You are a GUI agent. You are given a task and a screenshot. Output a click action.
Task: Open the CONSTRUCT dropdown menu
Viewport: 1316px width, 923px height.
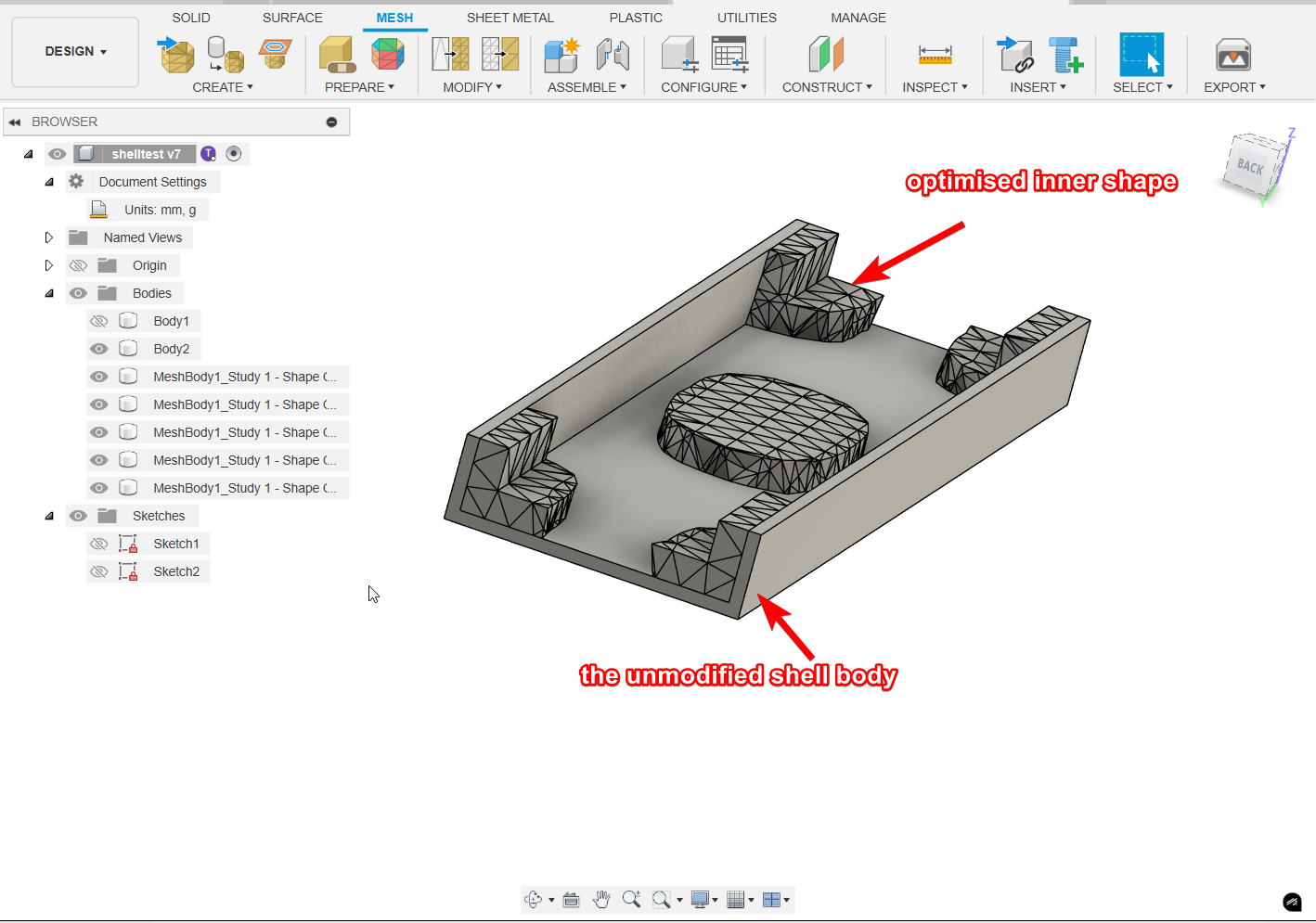[827, 87]
